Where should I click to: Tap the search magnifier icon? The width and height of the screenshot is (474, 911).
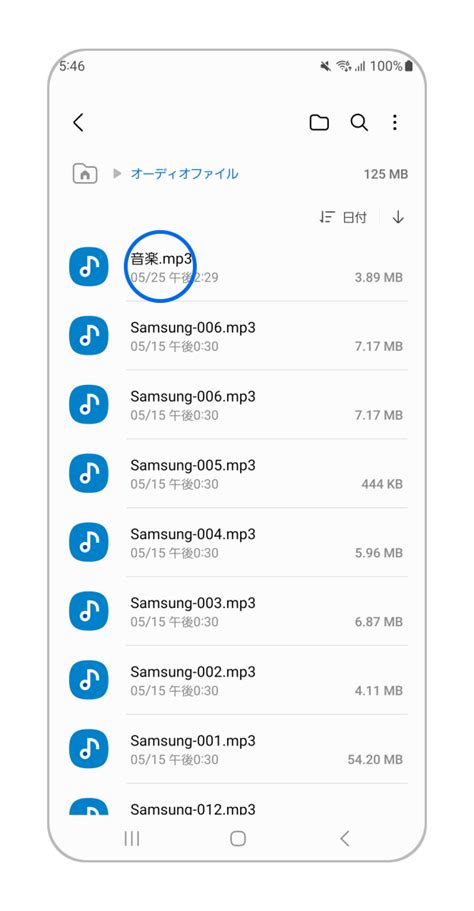359,123
